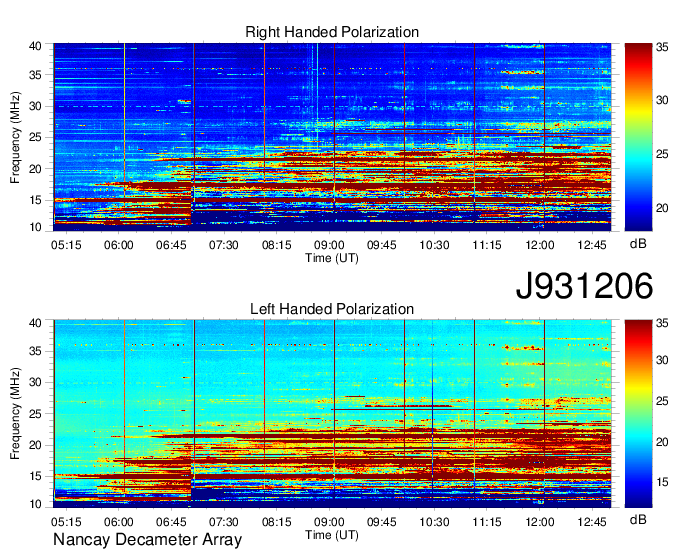Screen dimensions: 680x552
Task: Click the Right Handed plot's dB colorbar
Action: [x=638, y=137]
